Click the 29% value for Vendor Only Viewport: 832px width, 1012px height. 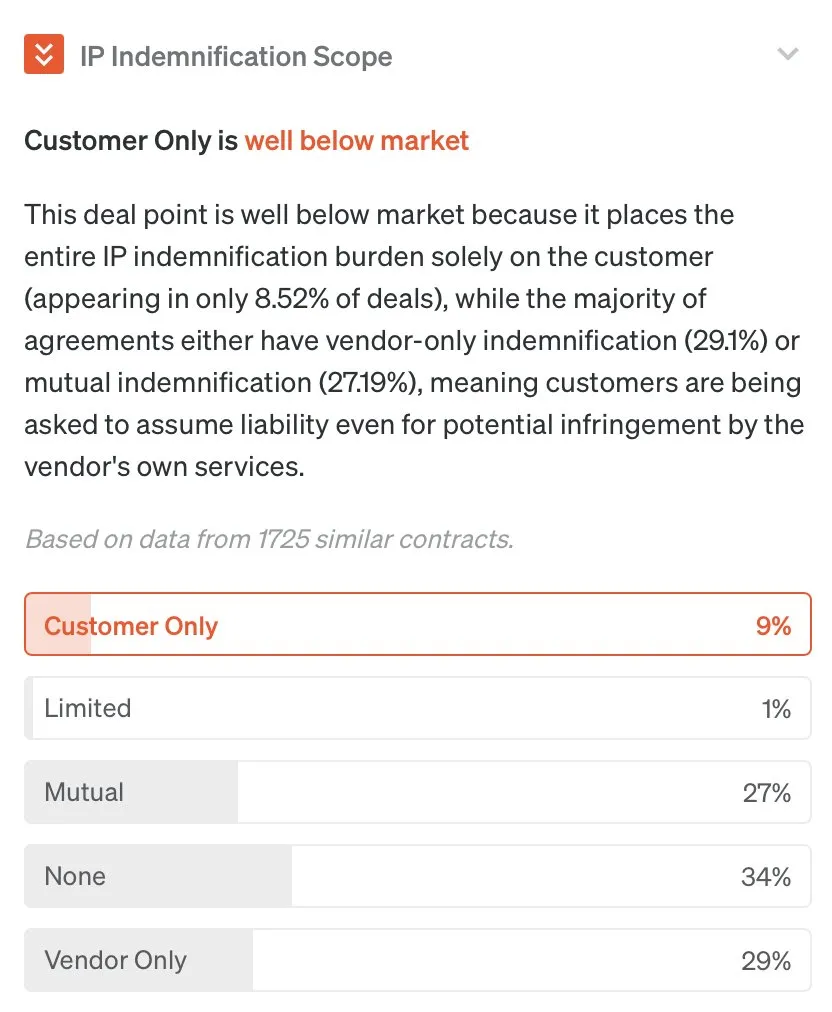pos(766,961)
